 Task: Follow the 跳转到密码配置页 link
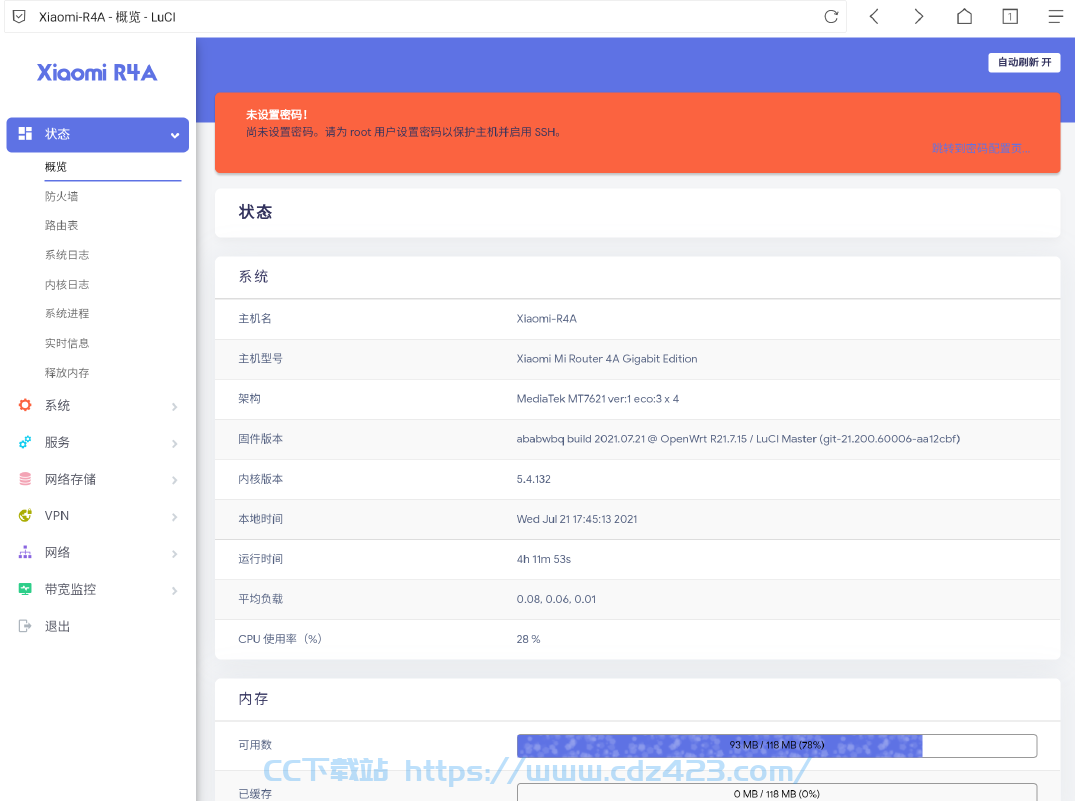(980, 148)
